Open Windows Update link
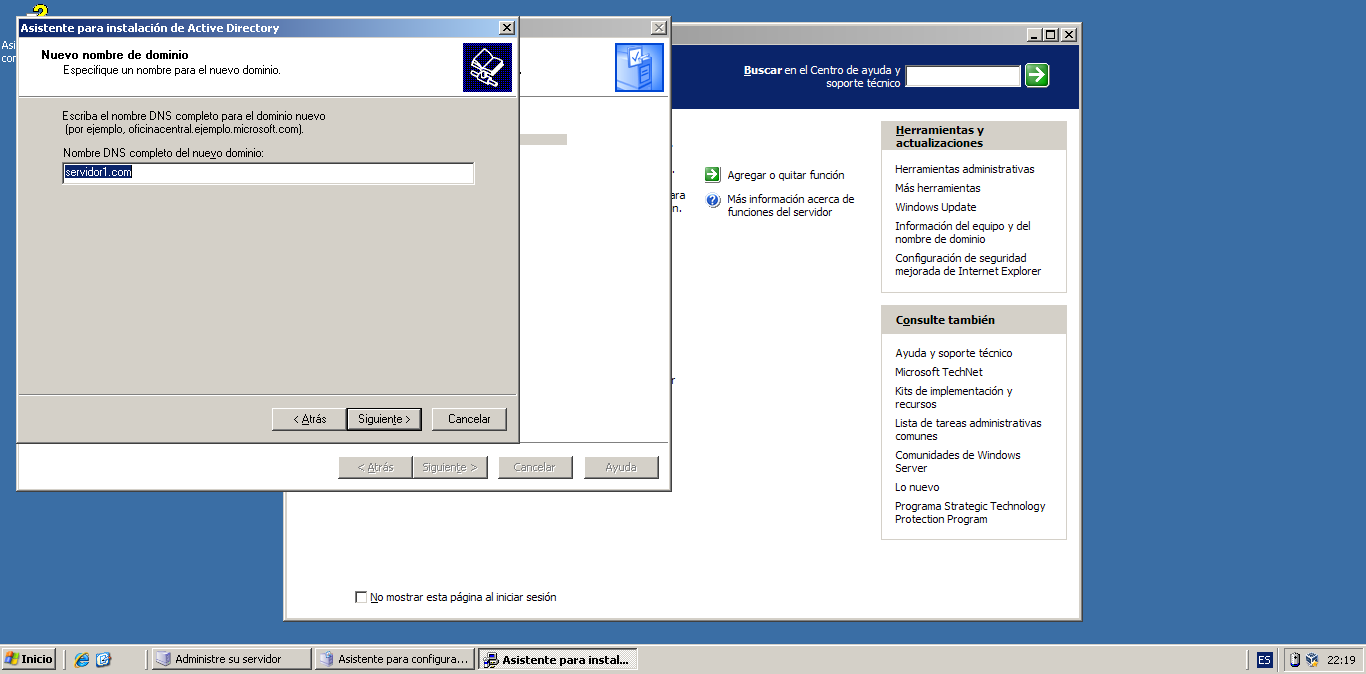 [936, 207]
